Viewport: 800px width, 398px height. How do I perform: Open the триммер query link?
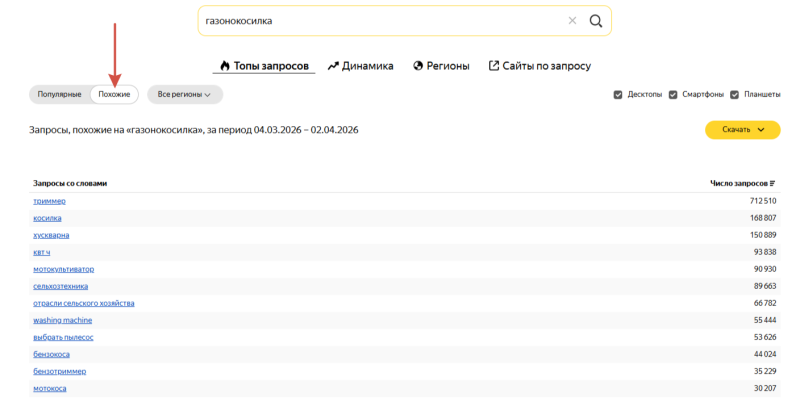(x=49, y=201)
